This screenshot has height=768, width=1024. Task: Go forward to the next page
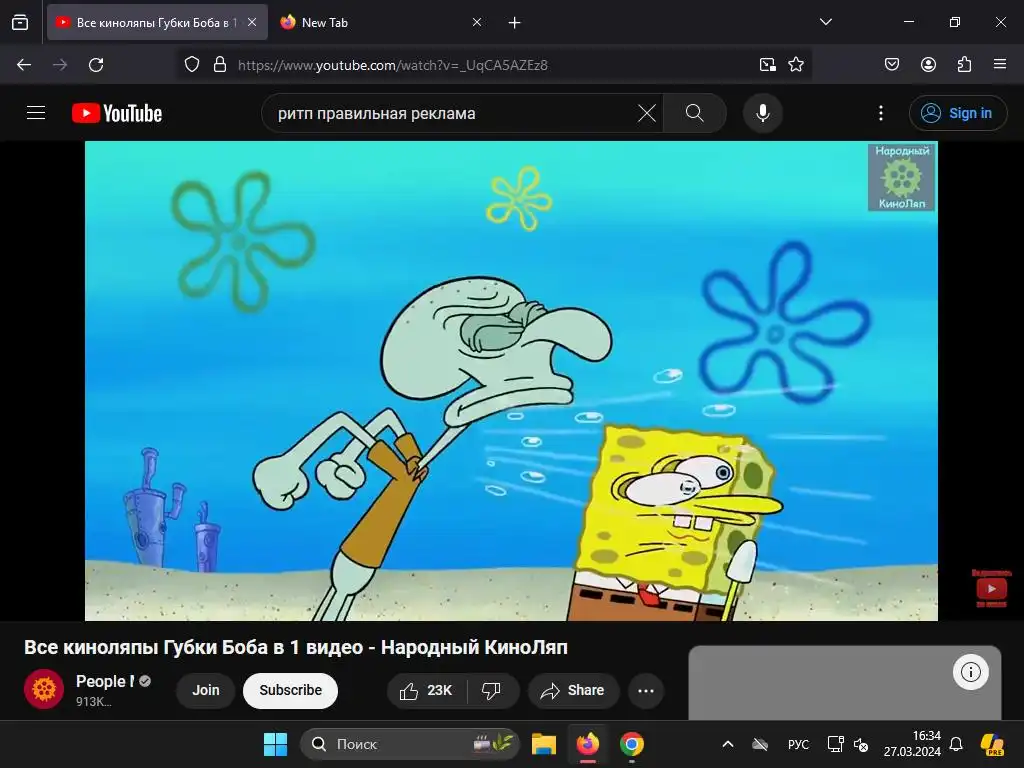[60, 65]
